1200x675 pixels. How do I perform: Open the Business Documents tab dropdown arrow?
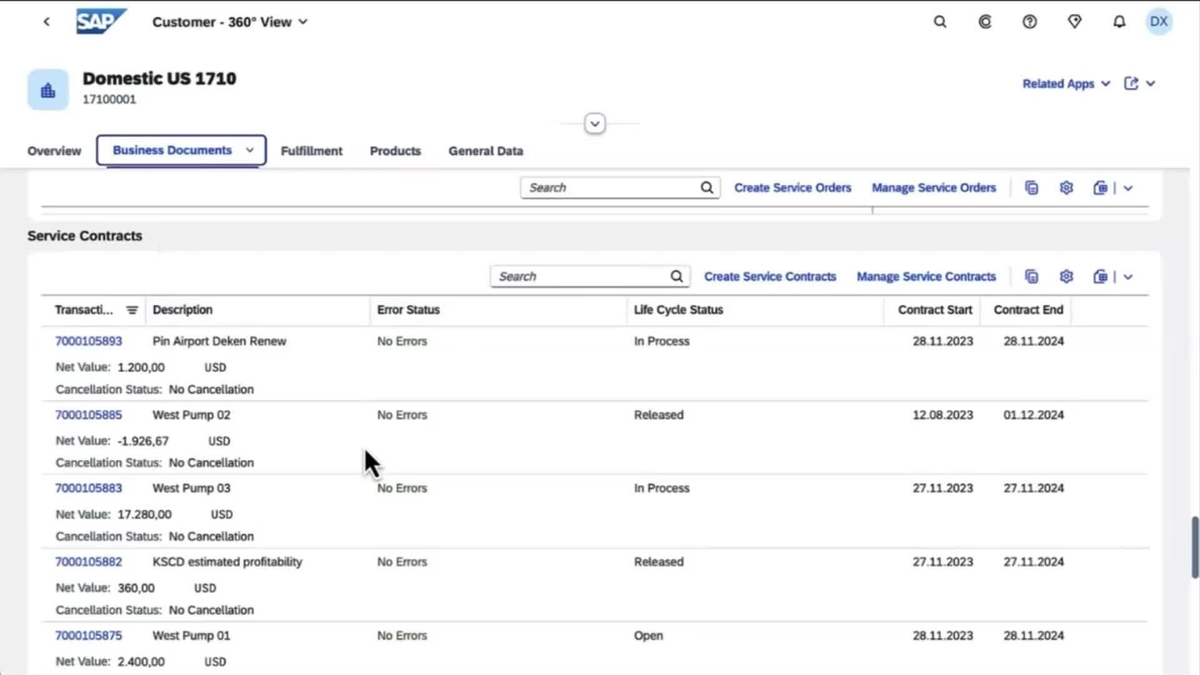click(x=250, y=150)
